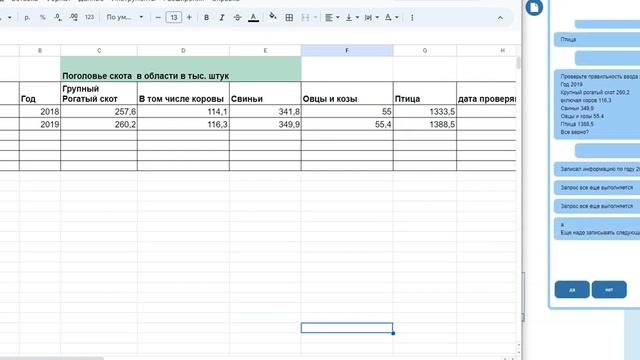
Task: Open the cell fill color picker
Action: pos(273,17)
